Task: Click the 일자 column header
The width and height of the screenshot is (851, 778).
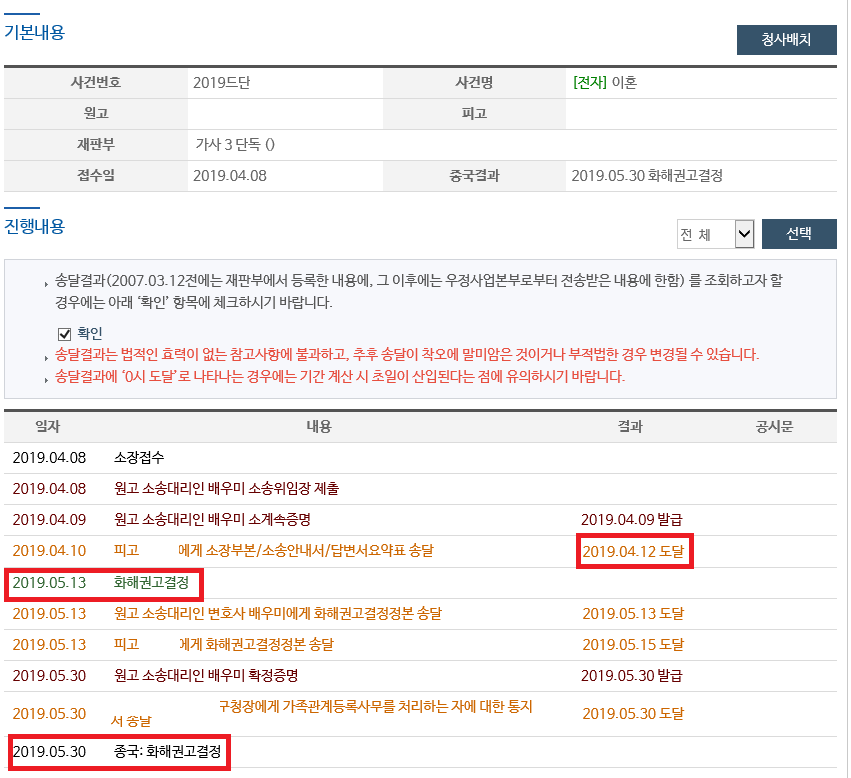Action: (48, 427)
